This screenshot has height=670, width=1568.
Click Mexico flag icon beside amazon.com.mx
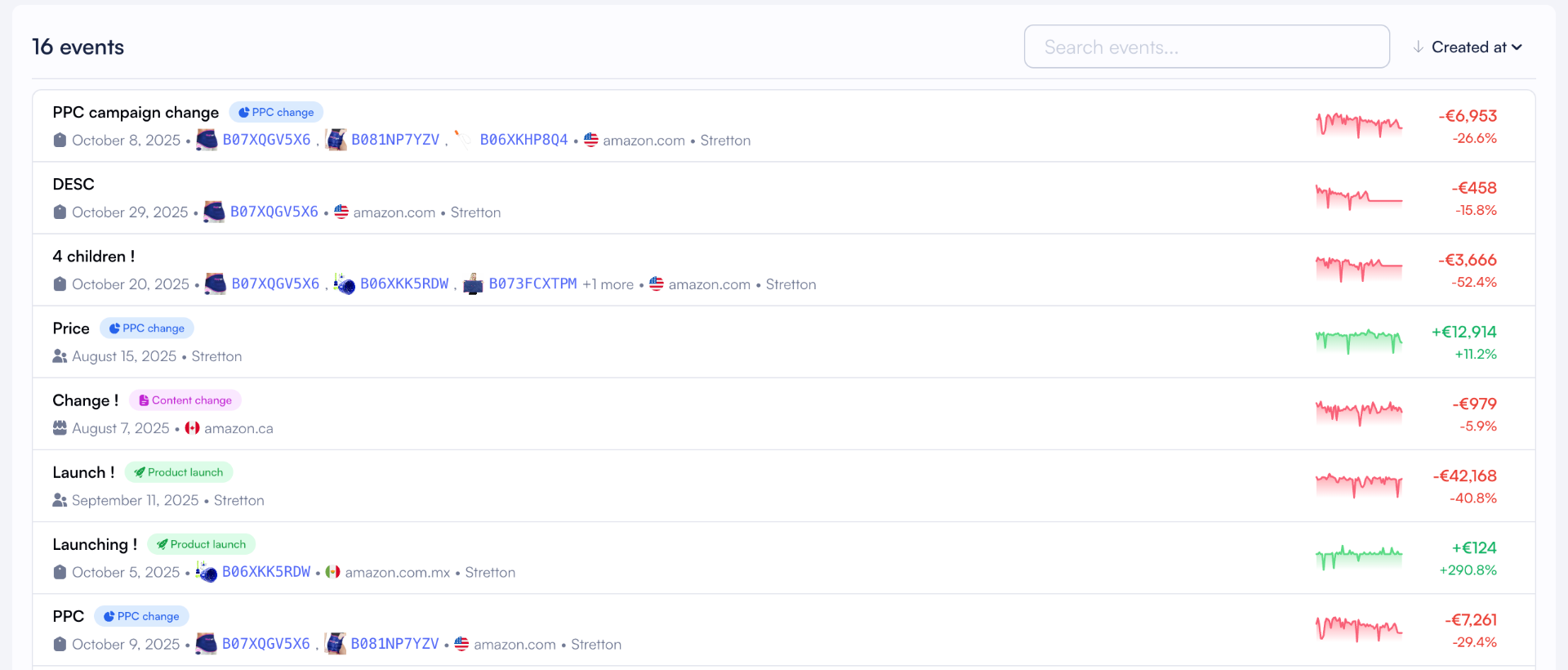click(333, 572)
